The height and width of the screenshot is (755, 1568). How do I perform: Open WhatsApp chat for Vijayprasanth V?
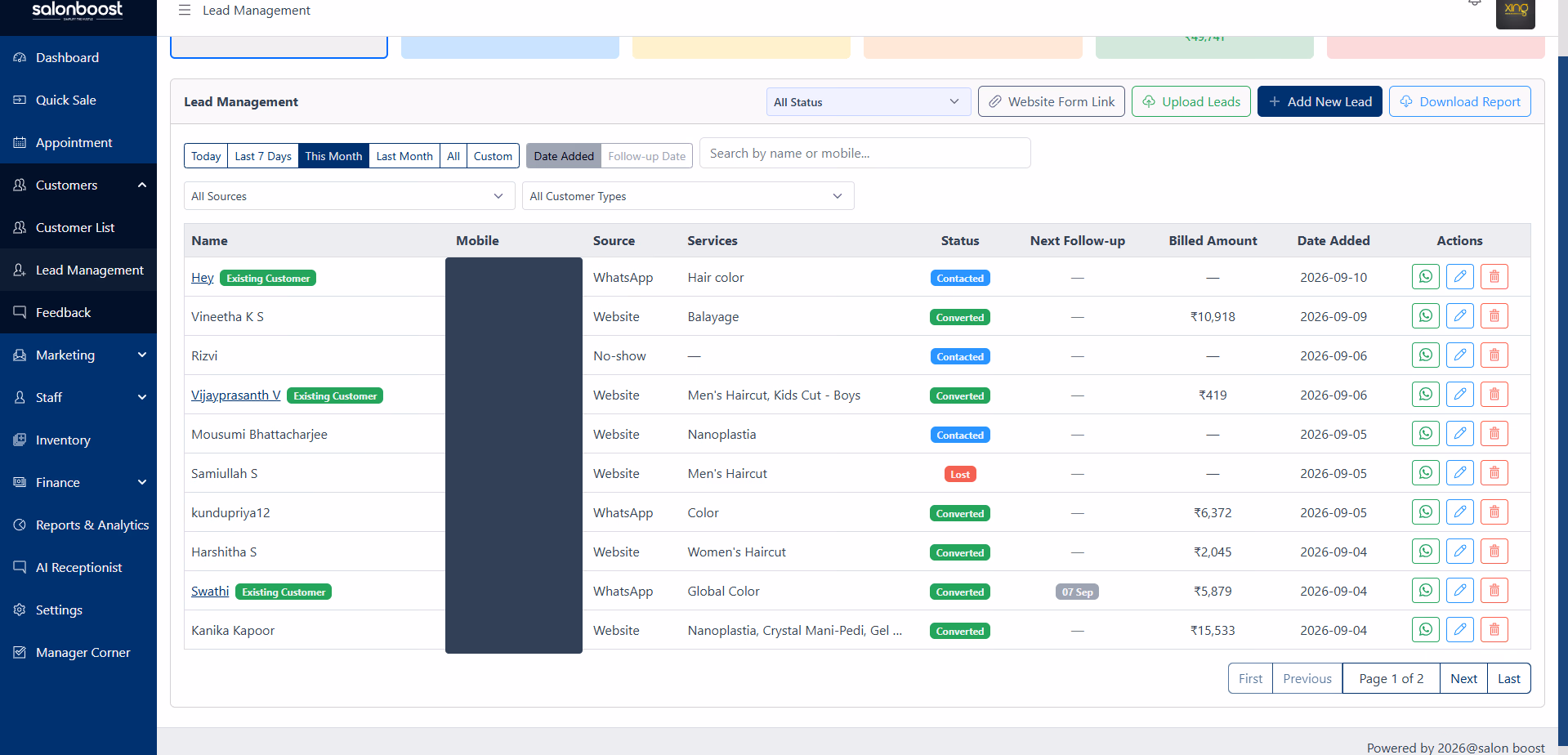[x=1425, y=395]
